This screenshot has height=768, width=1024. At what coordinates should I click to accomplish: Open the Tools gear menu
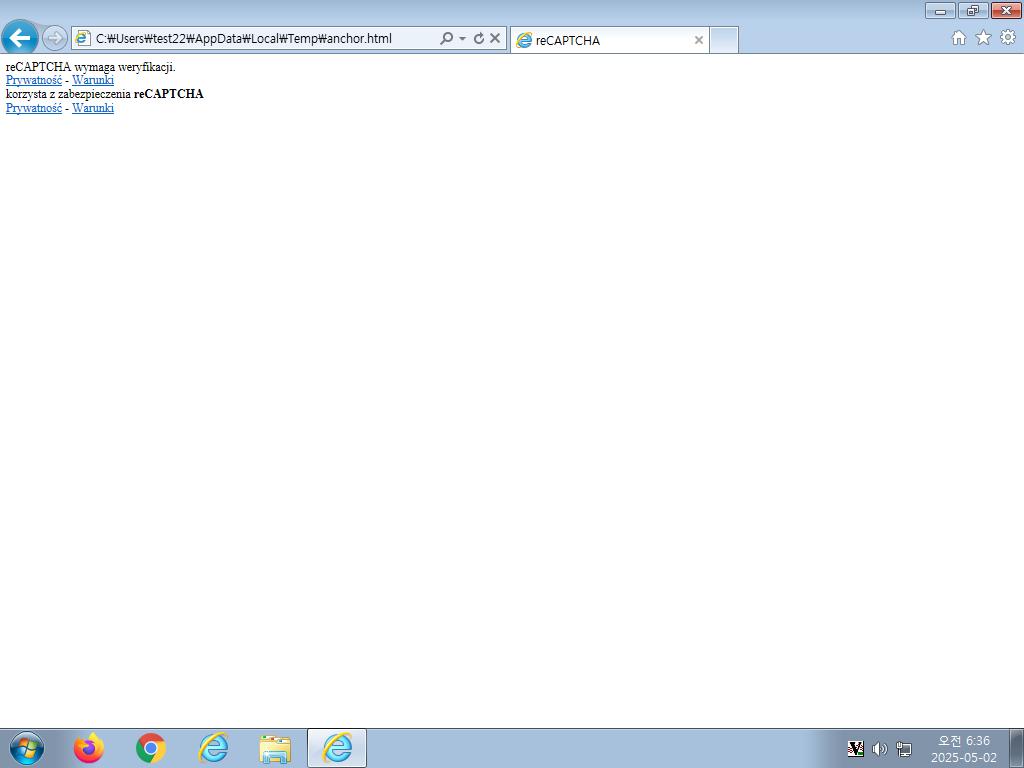(1008, 38)
